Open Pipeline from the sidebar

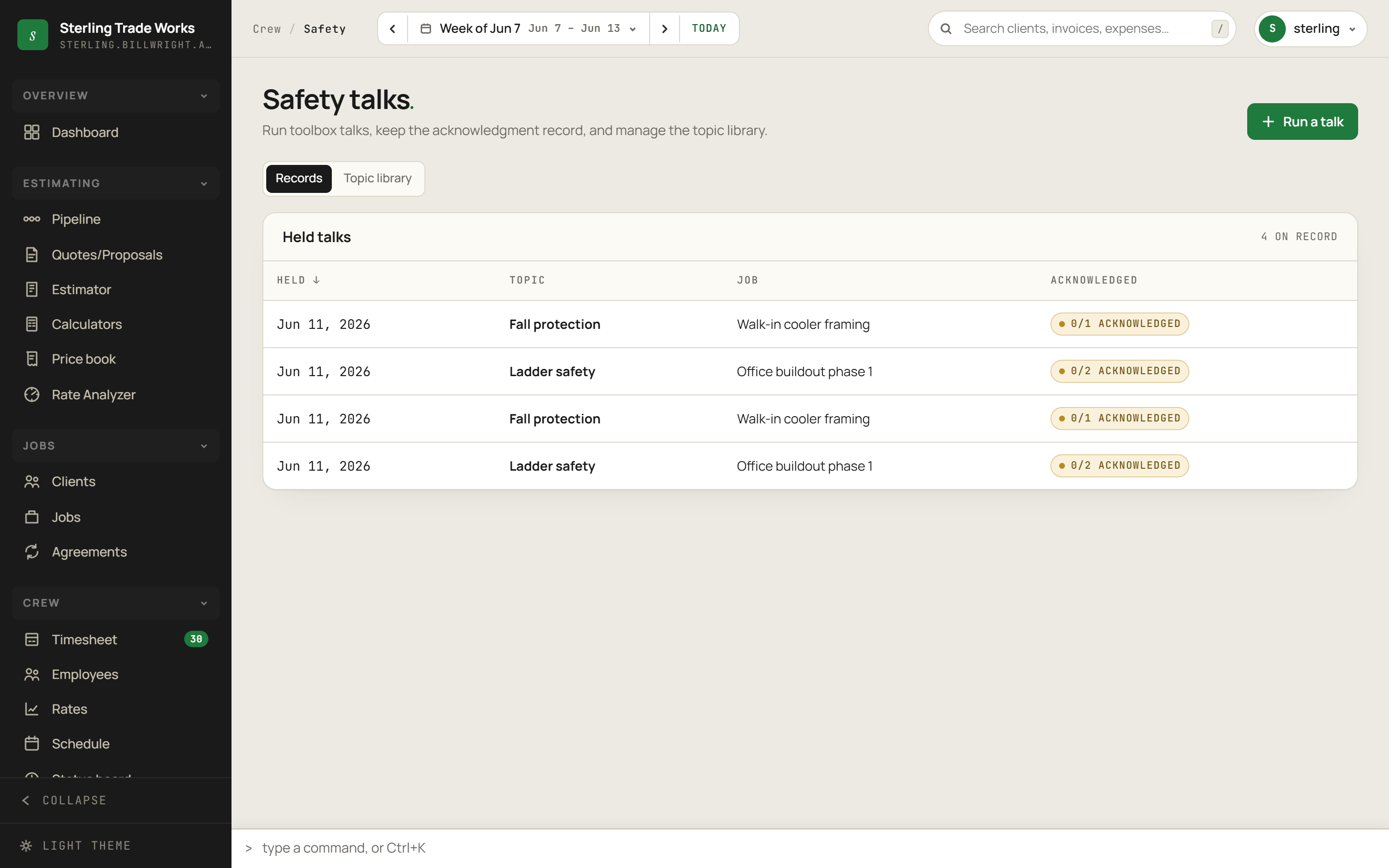tap(115, 219)
